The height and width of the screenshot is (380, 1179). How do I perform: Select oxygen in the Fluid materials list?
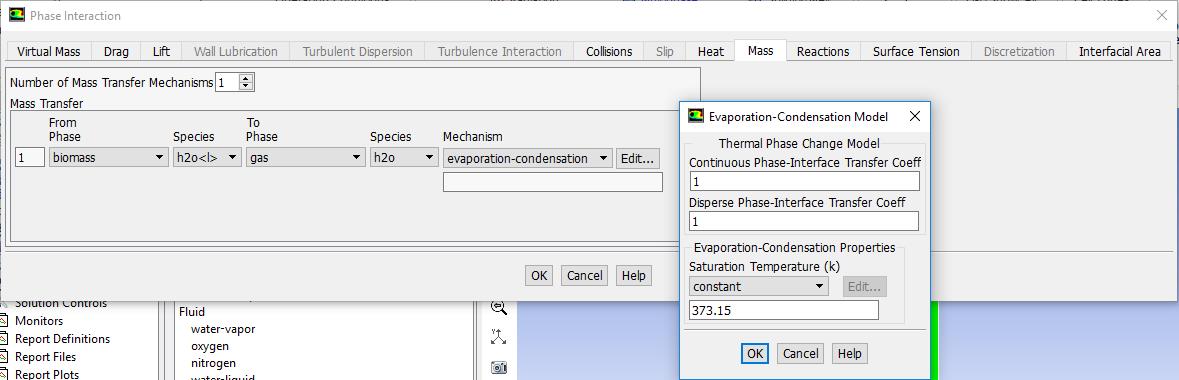click(210, 346)
